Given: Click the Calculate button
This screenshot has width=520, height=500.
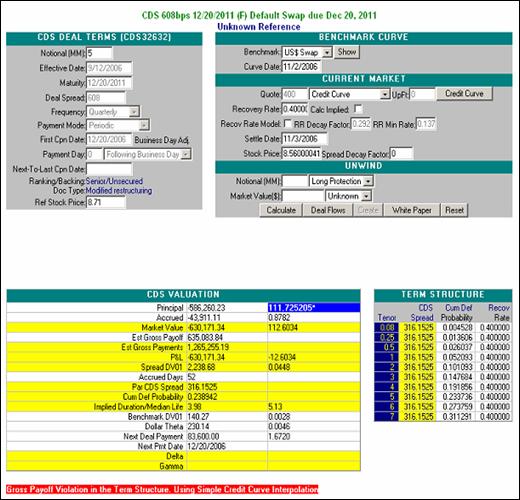Looking at the screenshot, I should pos(281,210).
